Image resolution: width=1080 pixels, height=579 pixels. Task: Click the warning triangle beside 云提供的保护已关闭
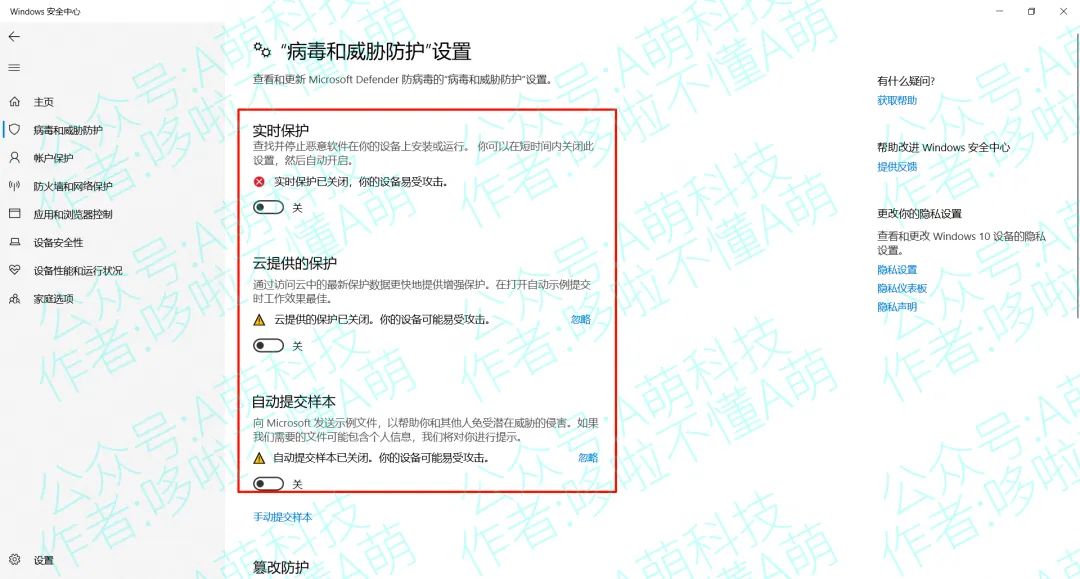coord(259,319)
